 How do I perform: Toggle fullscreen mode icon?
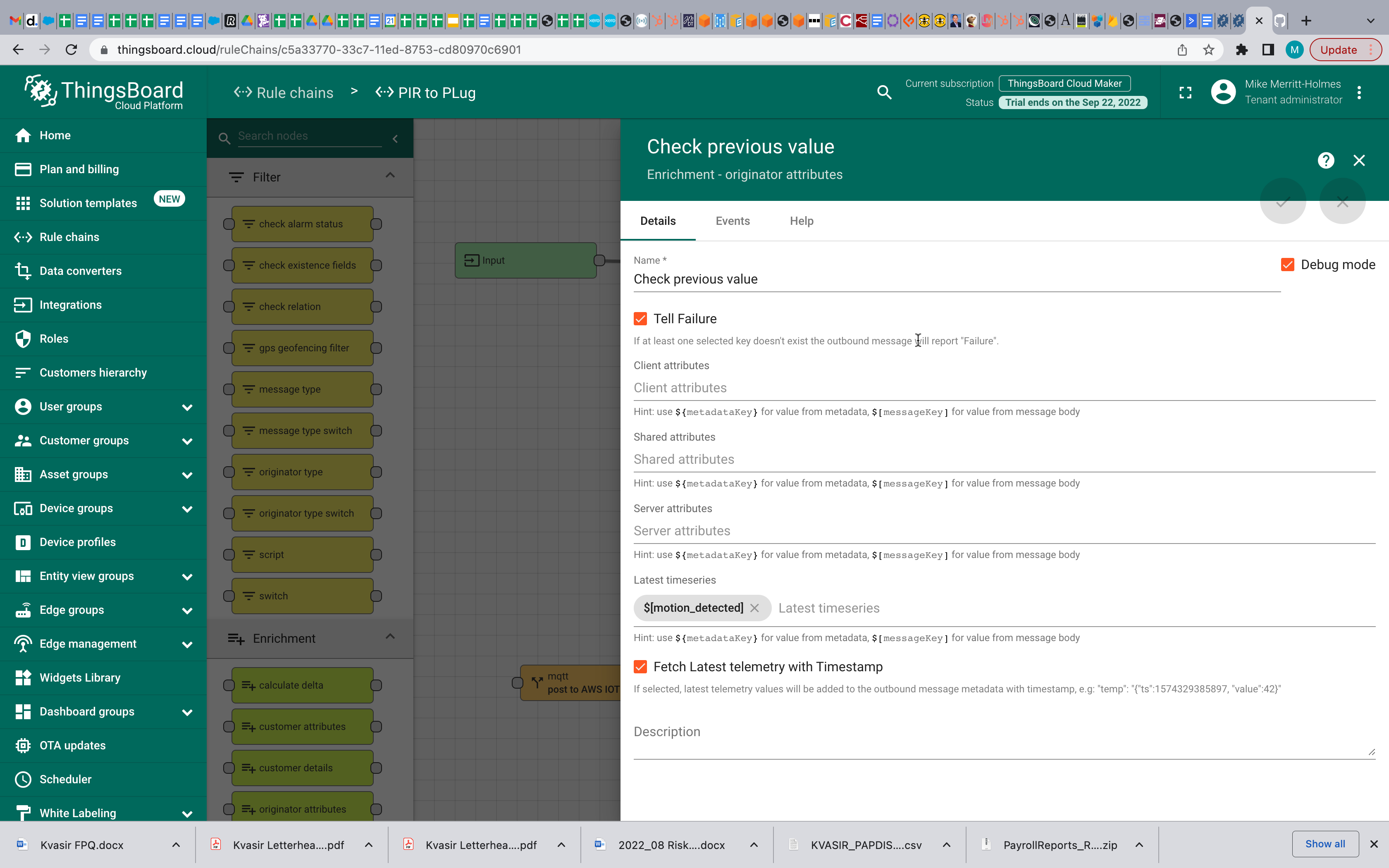click(x=1185, y=93)
